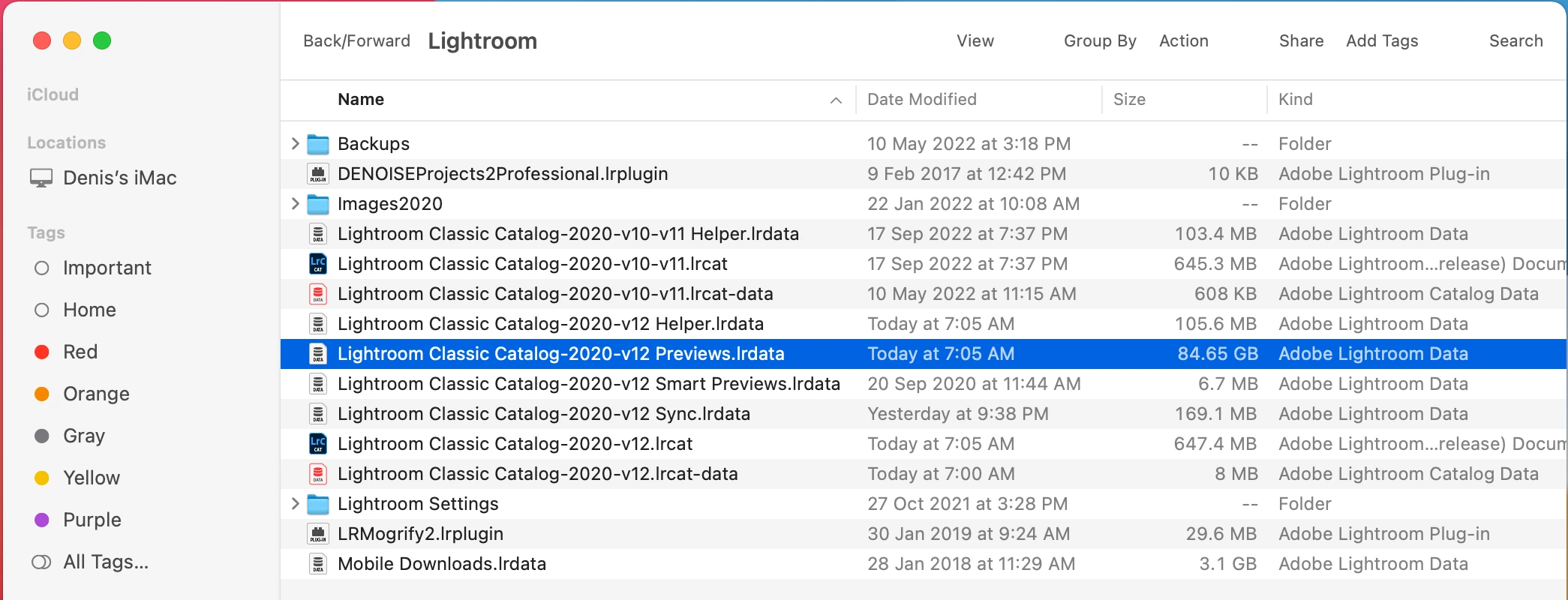The width and height of the screenshot is (1568, 600).
Task: Click the 84.65 GB size value
Action: [1218, 354]
